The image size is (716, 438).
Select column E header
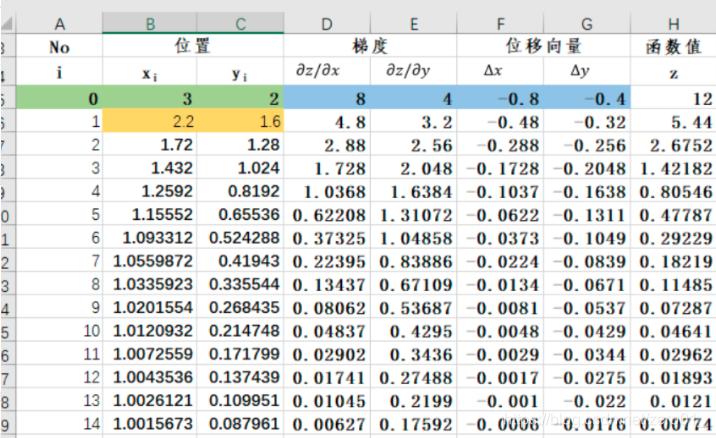(x=413, y=24)
